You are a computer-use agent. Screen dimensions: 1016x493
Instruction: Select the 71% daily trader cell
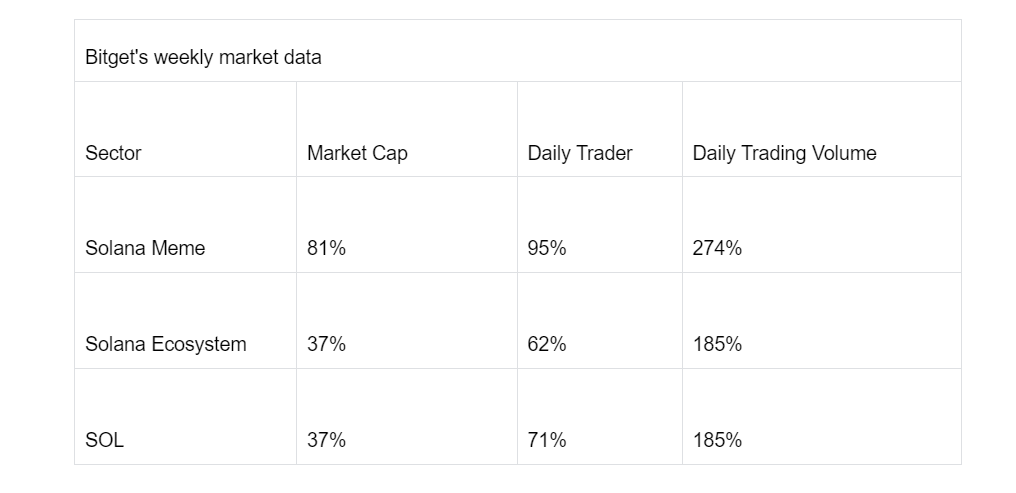pyautogui.click(x=547, y=440)
